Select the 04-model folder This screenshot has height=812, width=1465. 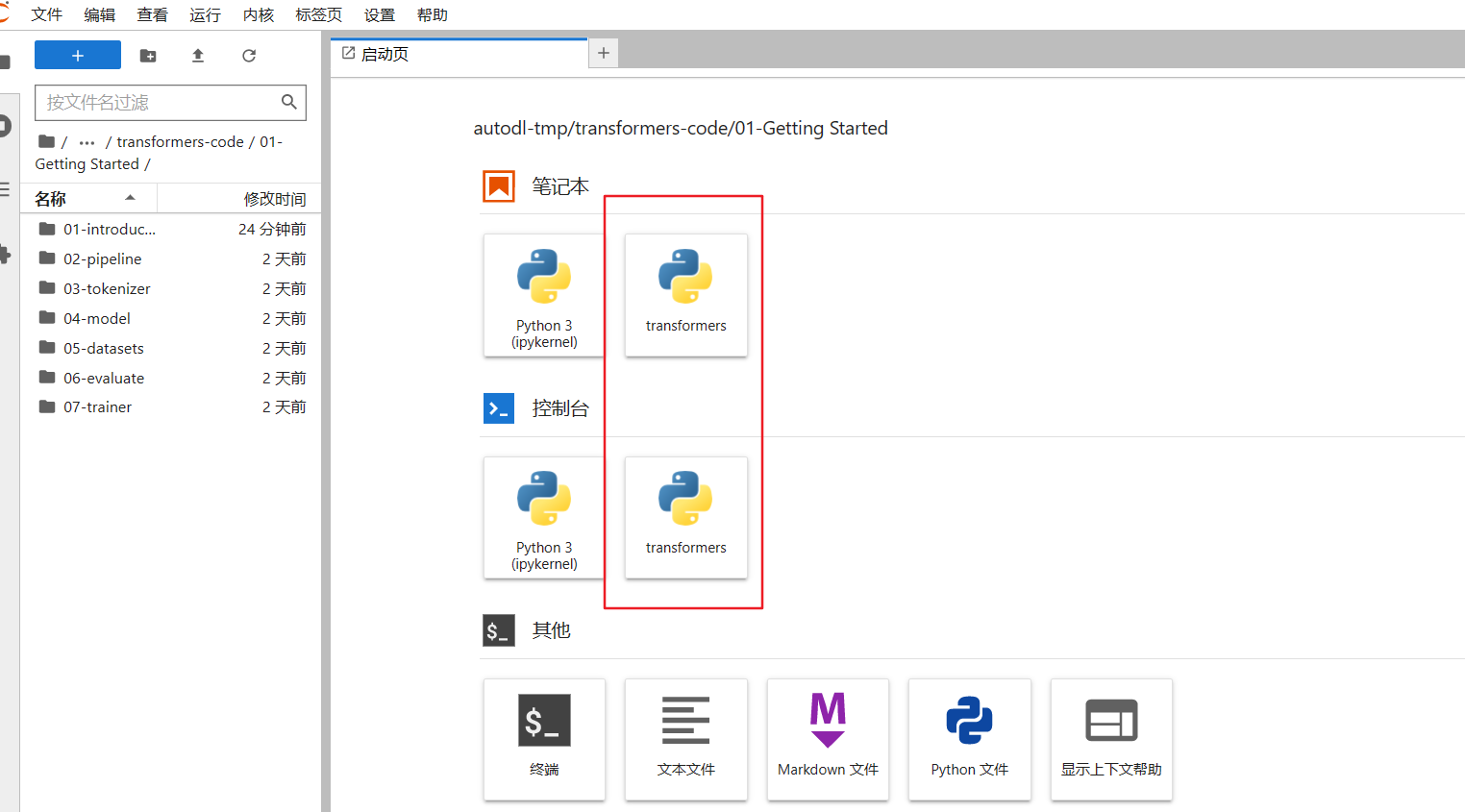(171, 318)
